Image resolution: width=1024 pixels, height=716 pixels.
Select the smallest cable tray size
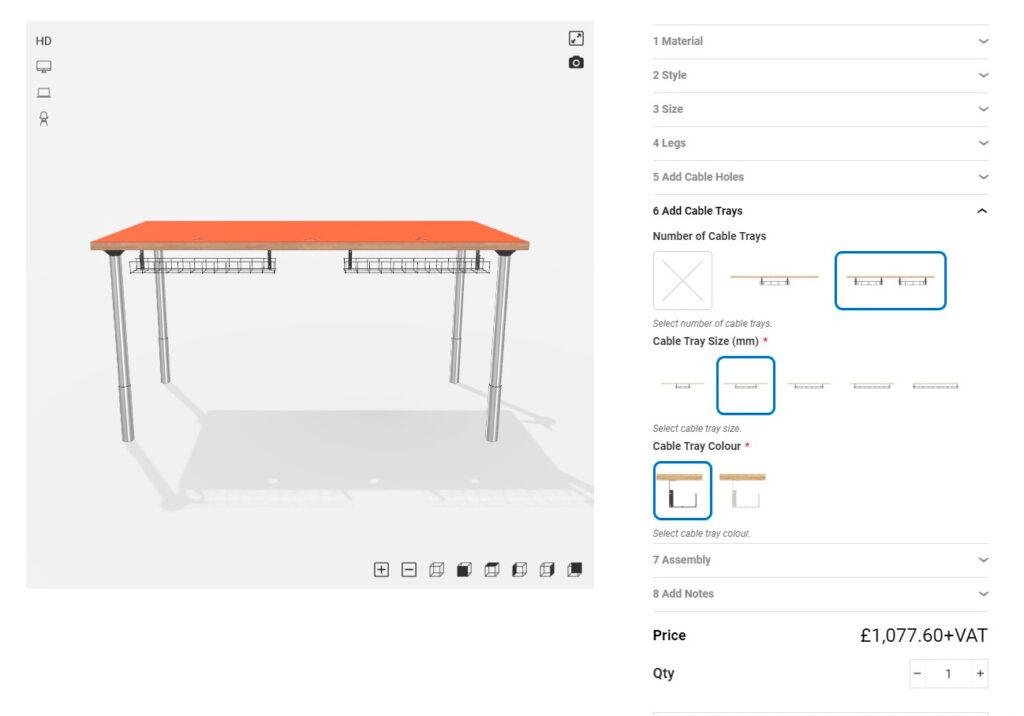682,385
